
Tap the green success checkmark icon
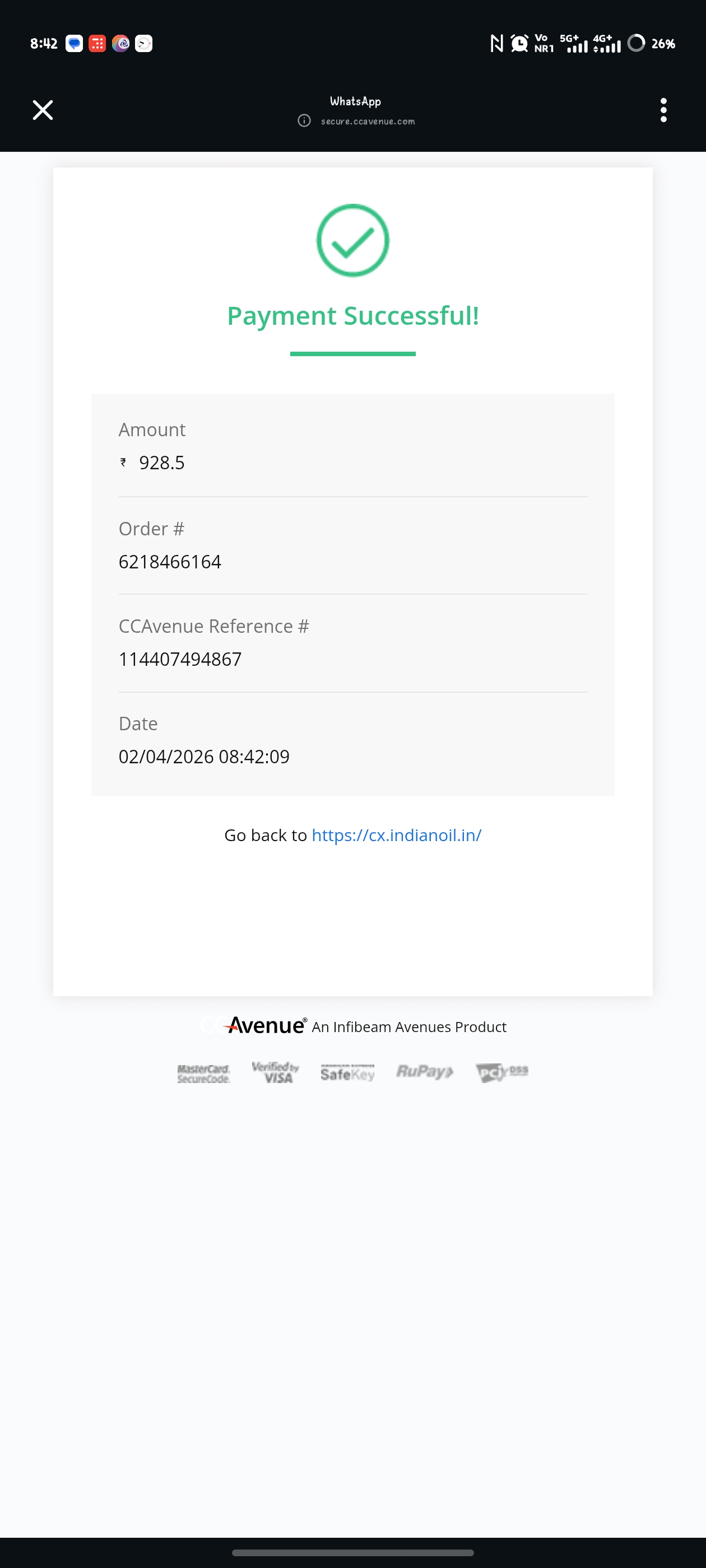pyautogui.click(x=352, y=240)
